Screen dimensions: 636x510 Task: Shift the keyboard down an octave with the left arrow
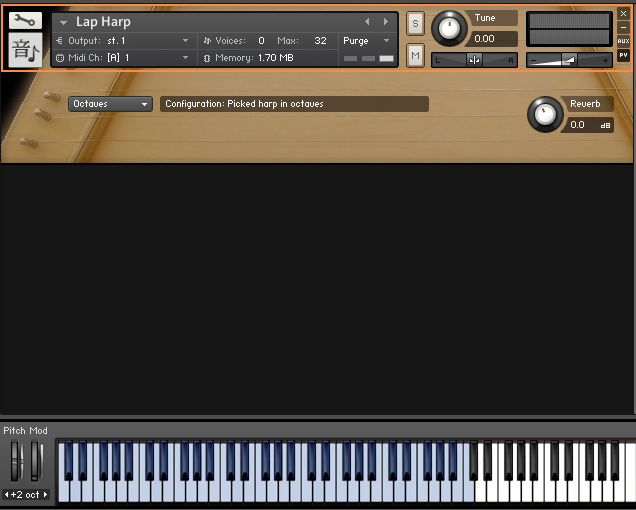pyautogui.click(x=6, y=495)
